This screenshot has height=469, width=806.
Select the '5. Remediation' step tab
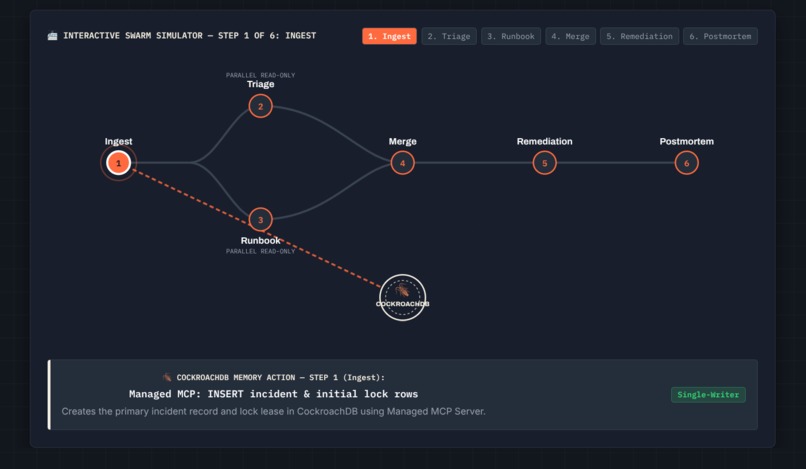tap(639, 36)
